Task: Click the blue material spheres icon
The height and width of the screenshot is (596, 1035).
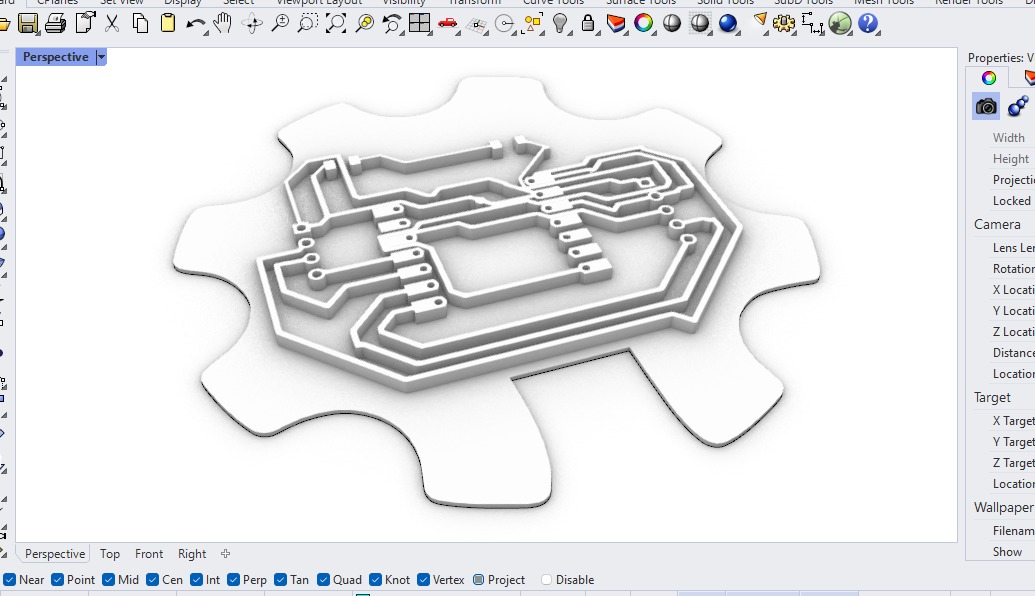Action: pos(1018,106)
